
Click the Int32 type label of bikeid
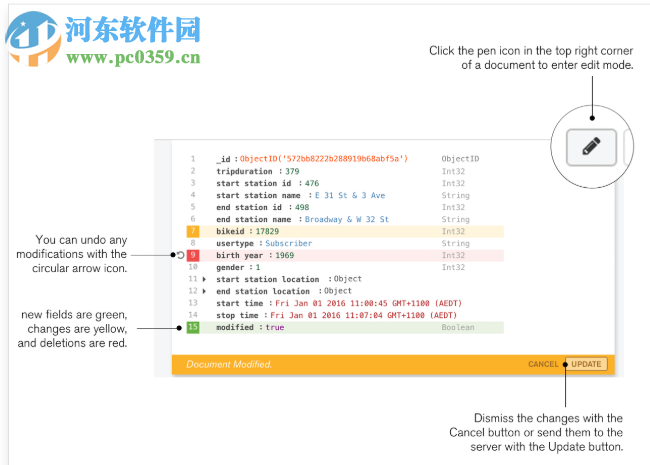[x=453, y=231]
